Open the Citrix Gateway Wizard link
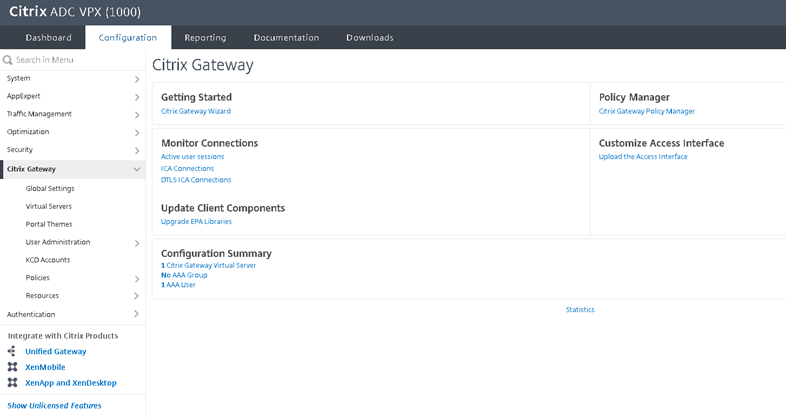786x417 pixels. tap(196, 111)
